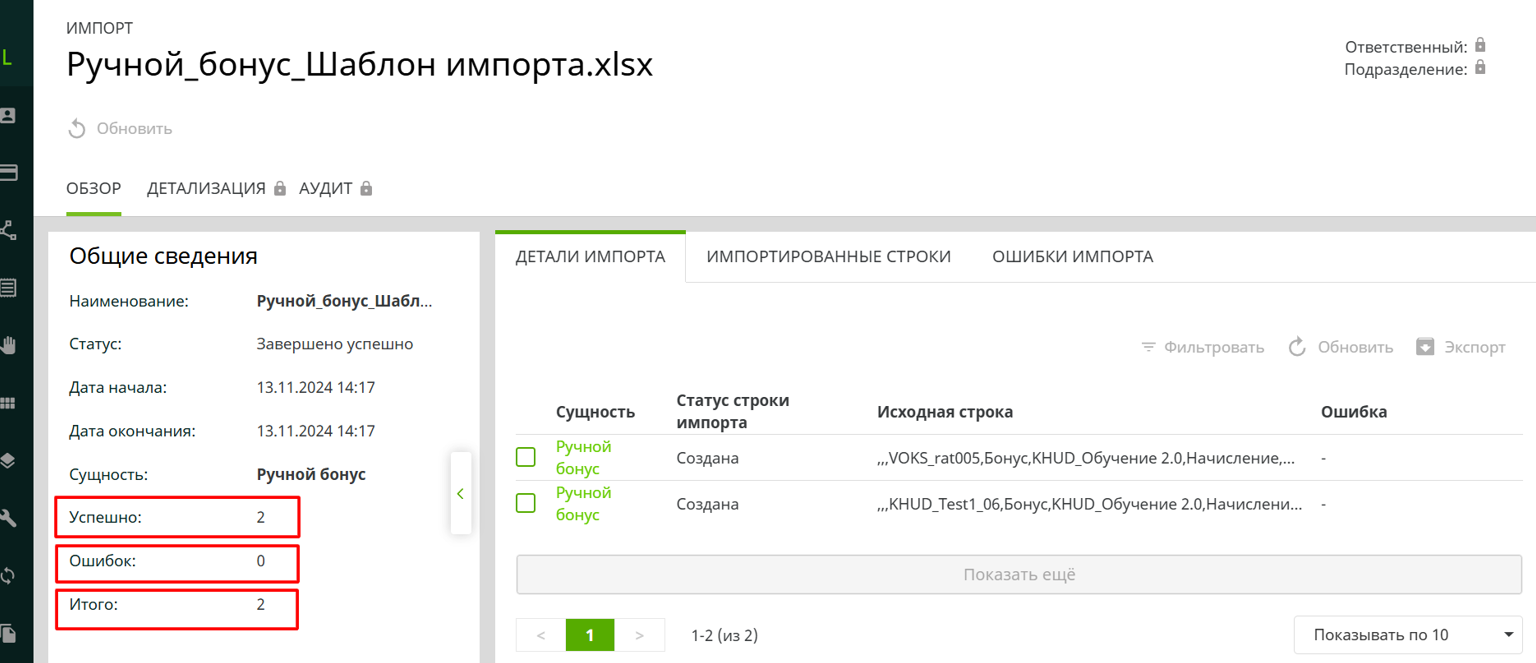Collapse the Общие сведения panel with chevron
This screenshot has height=663, width=1536.
(460, 493)
